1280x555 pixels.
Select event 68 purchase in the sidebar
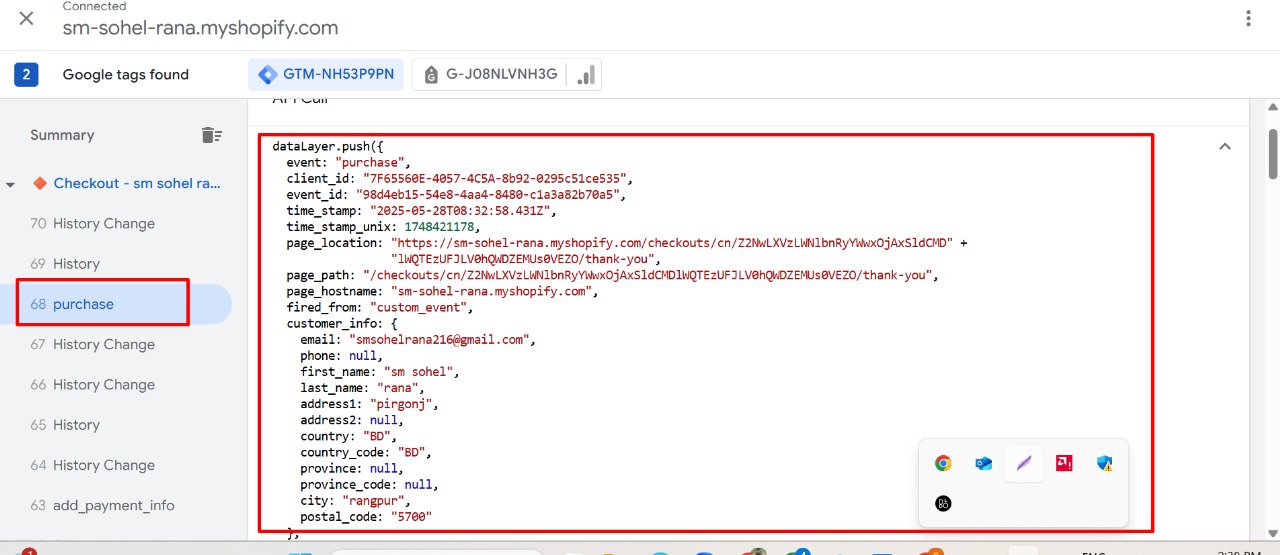point(115,304)
